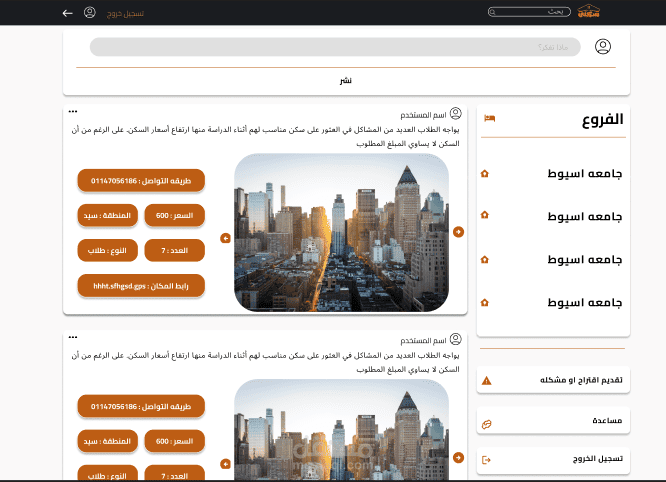Click the back arrow in top bar

click(68, 13)
